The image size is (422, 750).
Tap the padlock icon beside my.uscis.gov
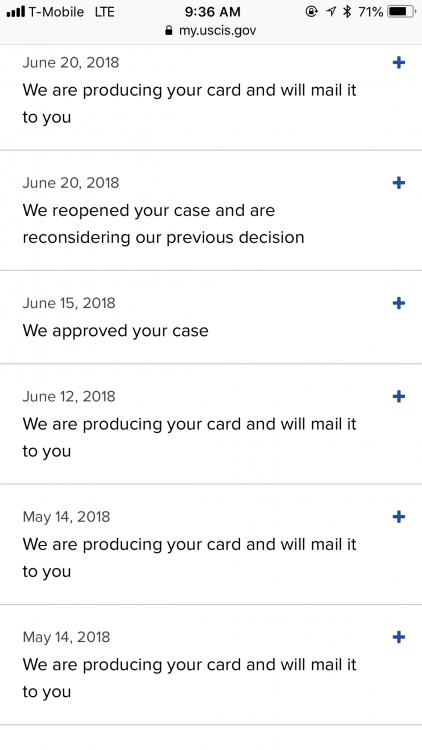point(168,31)
